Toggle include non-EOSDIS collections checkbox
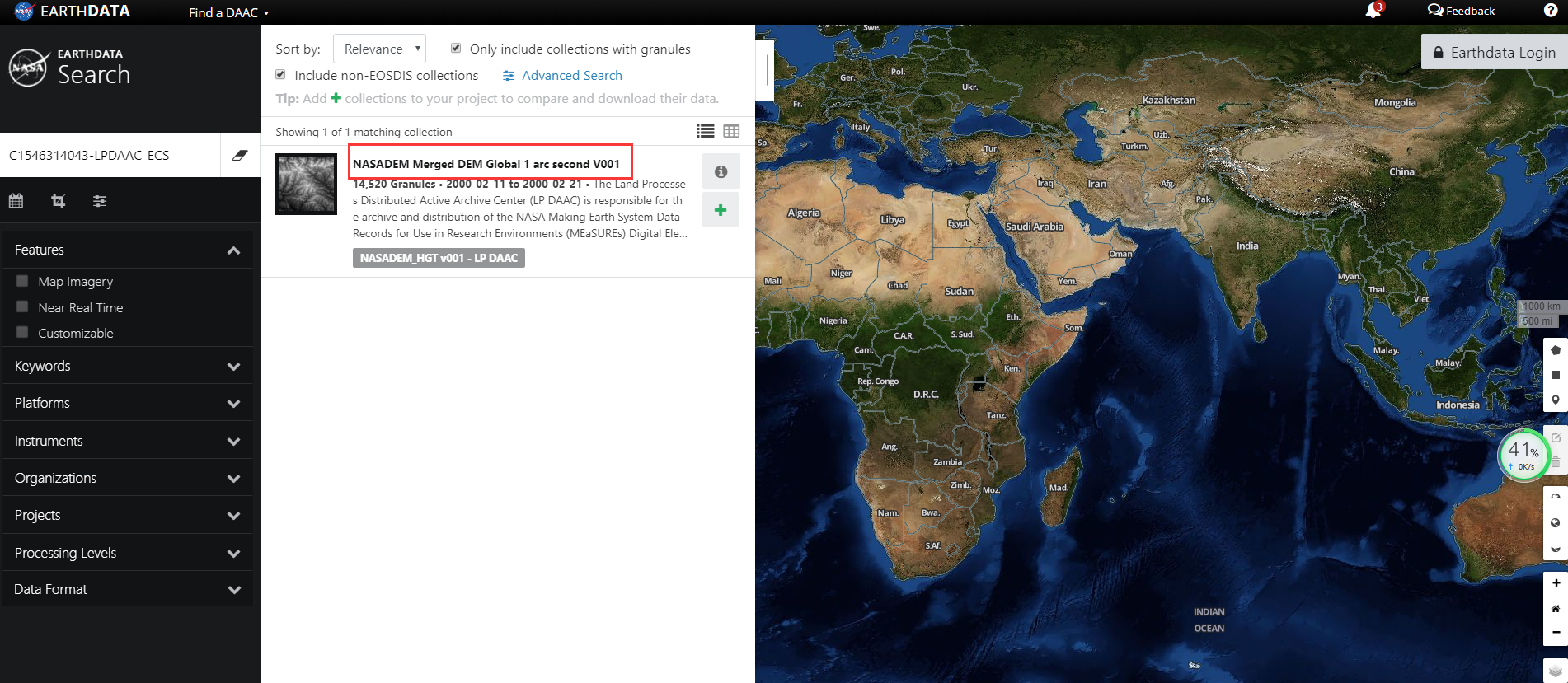This screenshot has height=683, width=1568. (280, 74)
